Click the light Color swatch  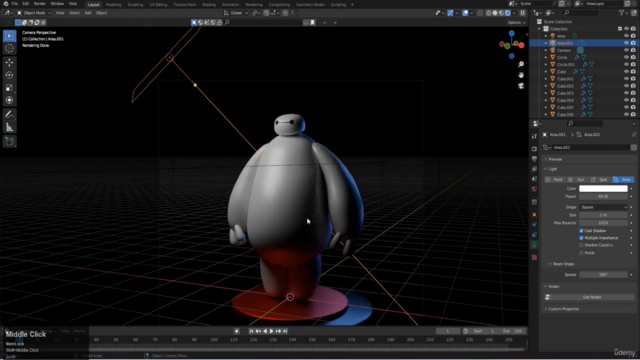coord(603,189)
